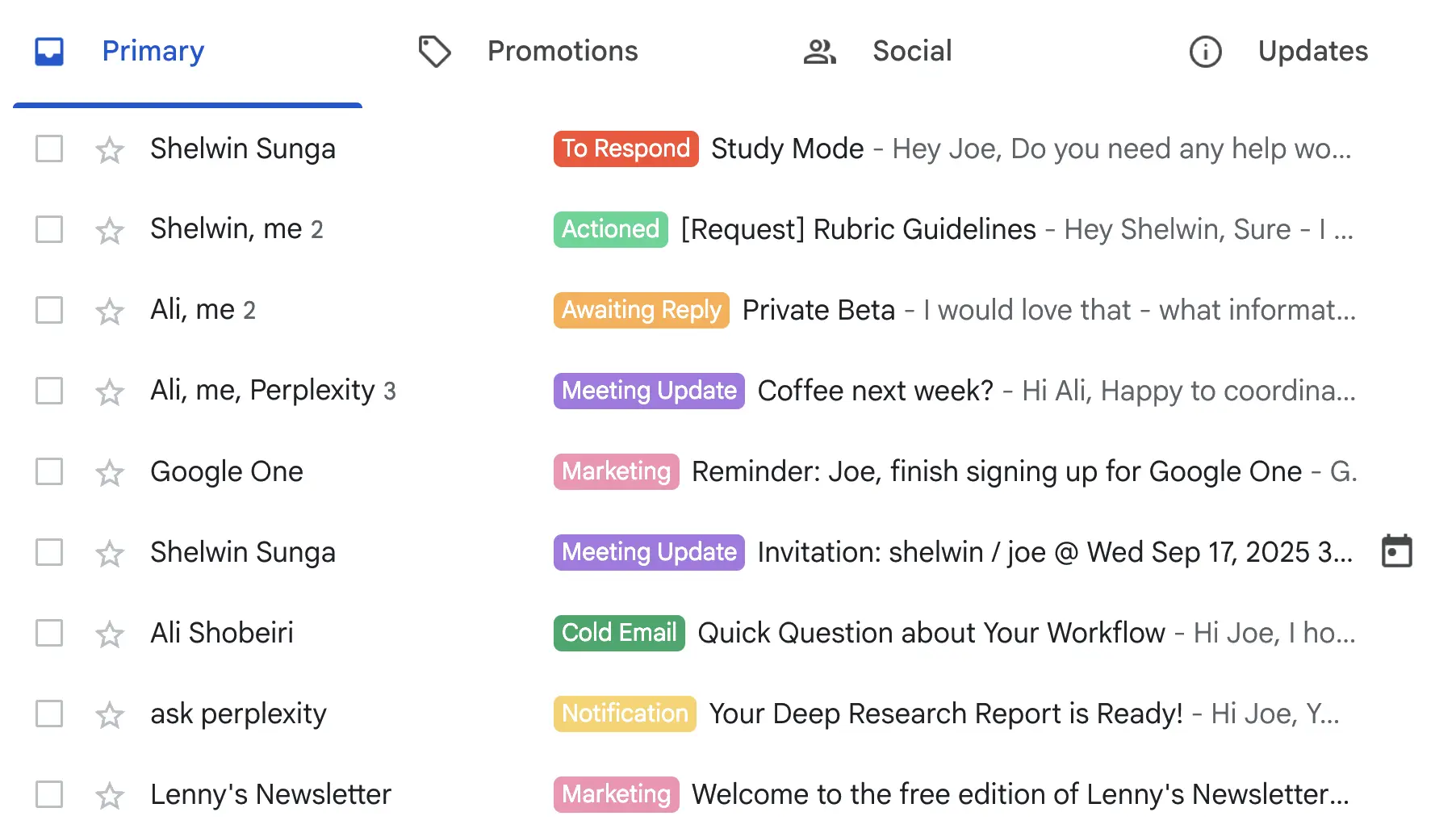
Task: Star the Private Beta email from Ali
Action: pyautogui.click(x=110, y=311)
